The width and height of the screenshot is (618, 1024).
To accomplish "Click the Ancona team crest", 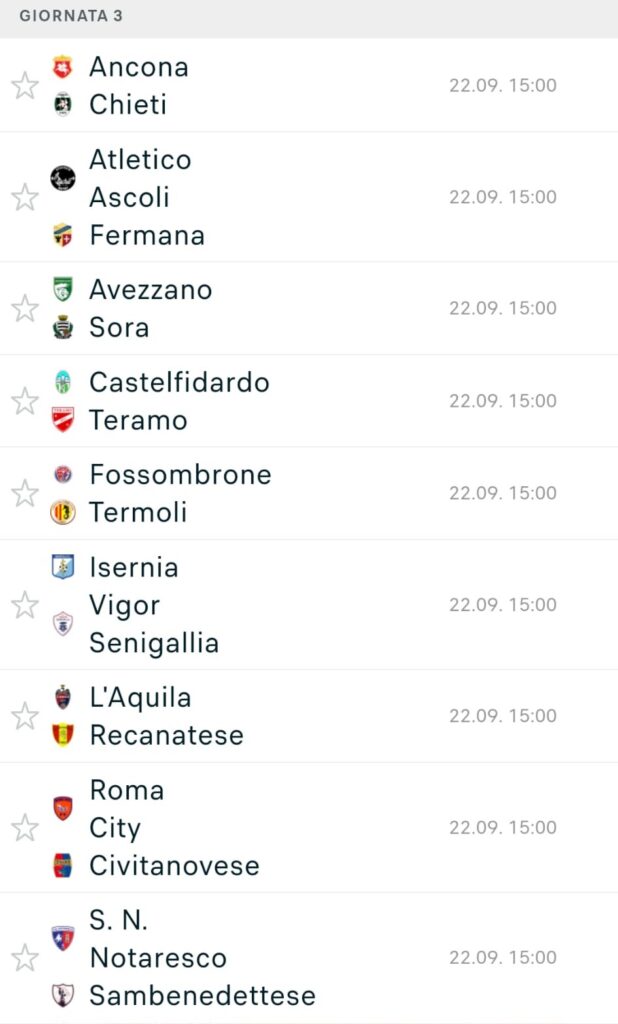I will click(x=63, y=67).
